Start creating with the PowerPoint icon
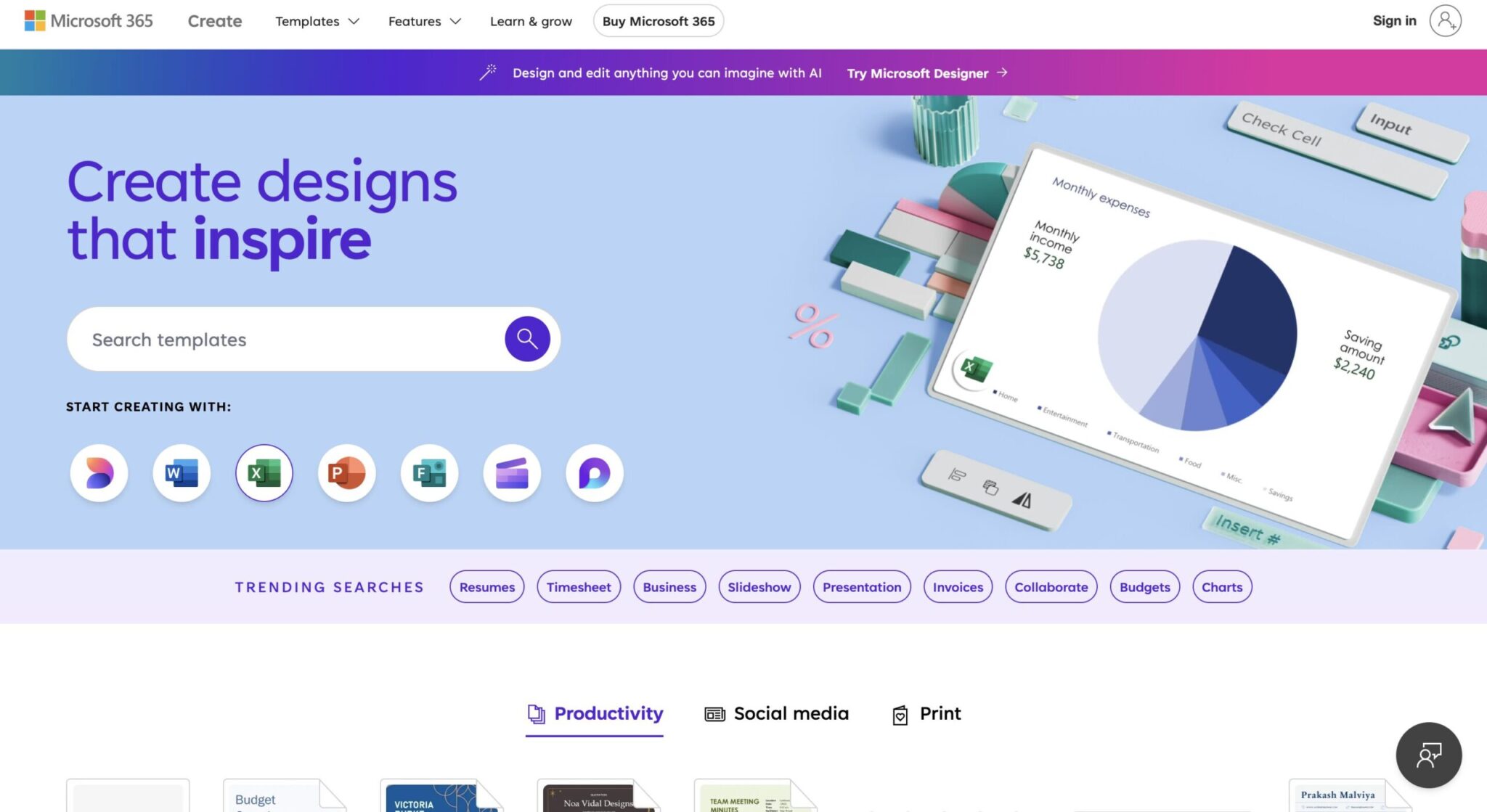 coord(347,473)
